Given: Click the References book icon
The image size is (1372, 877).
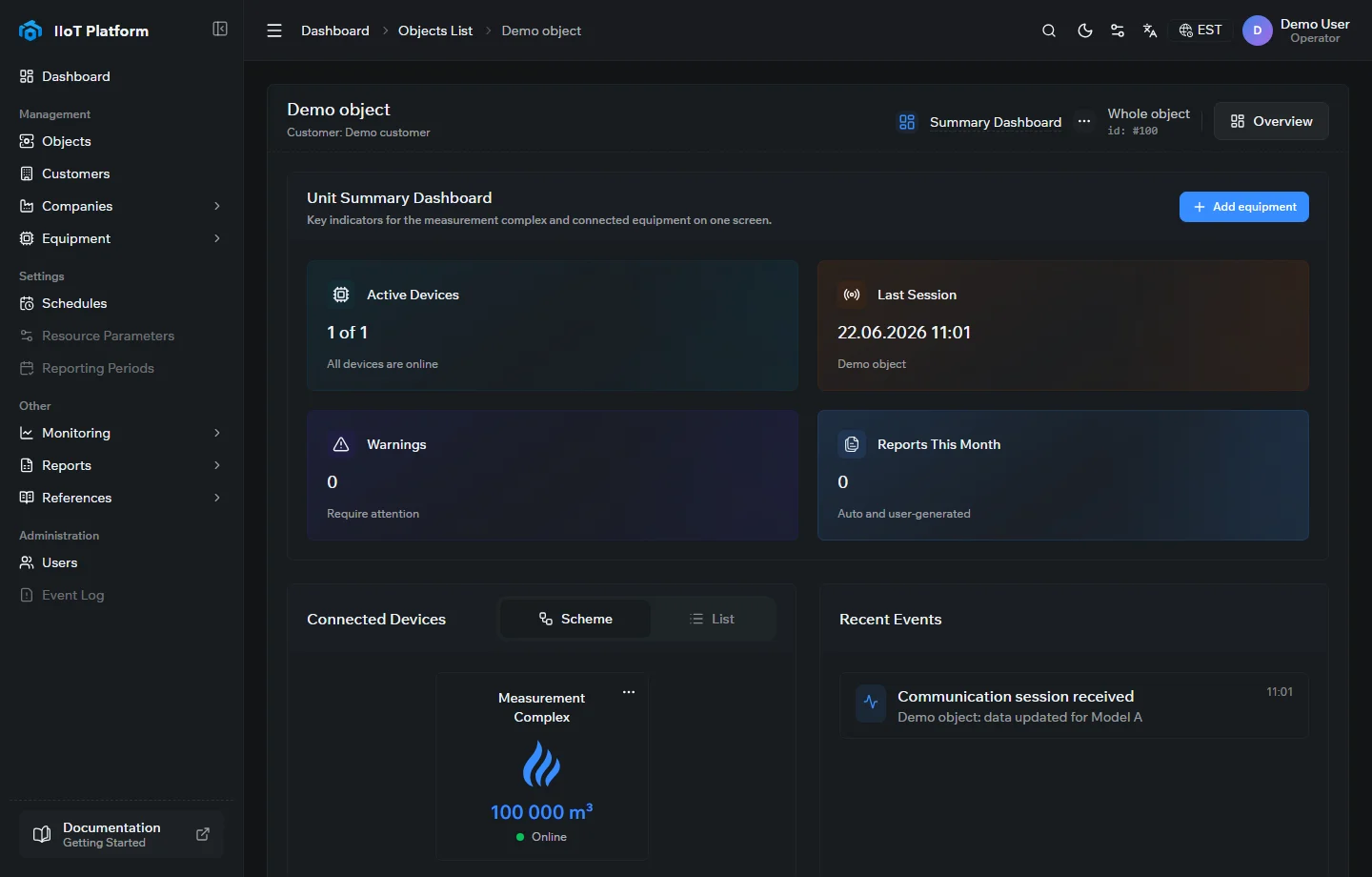Looking at the screenshot, I should (x=27, y=498).
